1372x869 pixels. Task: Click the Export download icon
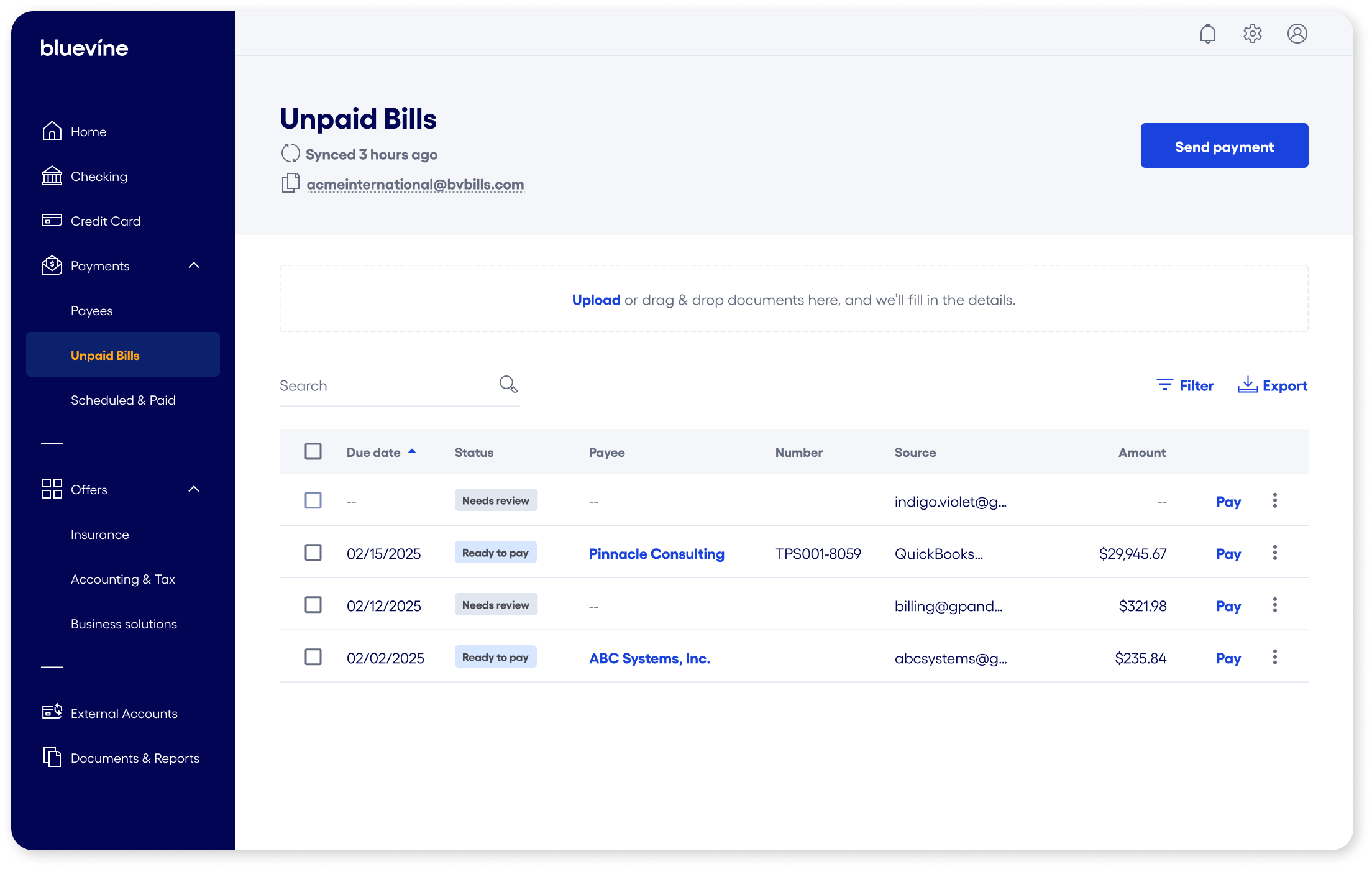coord(1248,385)
